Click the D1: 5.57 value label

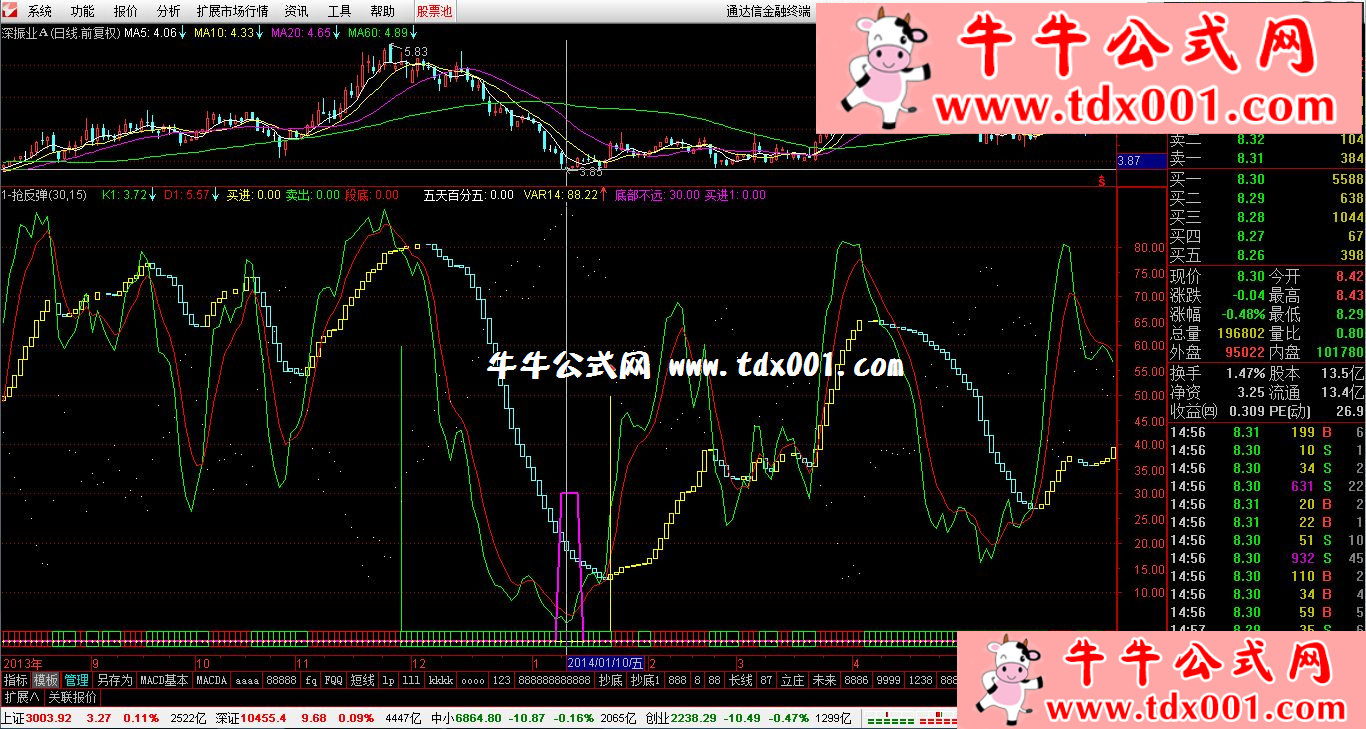(187, 195)
